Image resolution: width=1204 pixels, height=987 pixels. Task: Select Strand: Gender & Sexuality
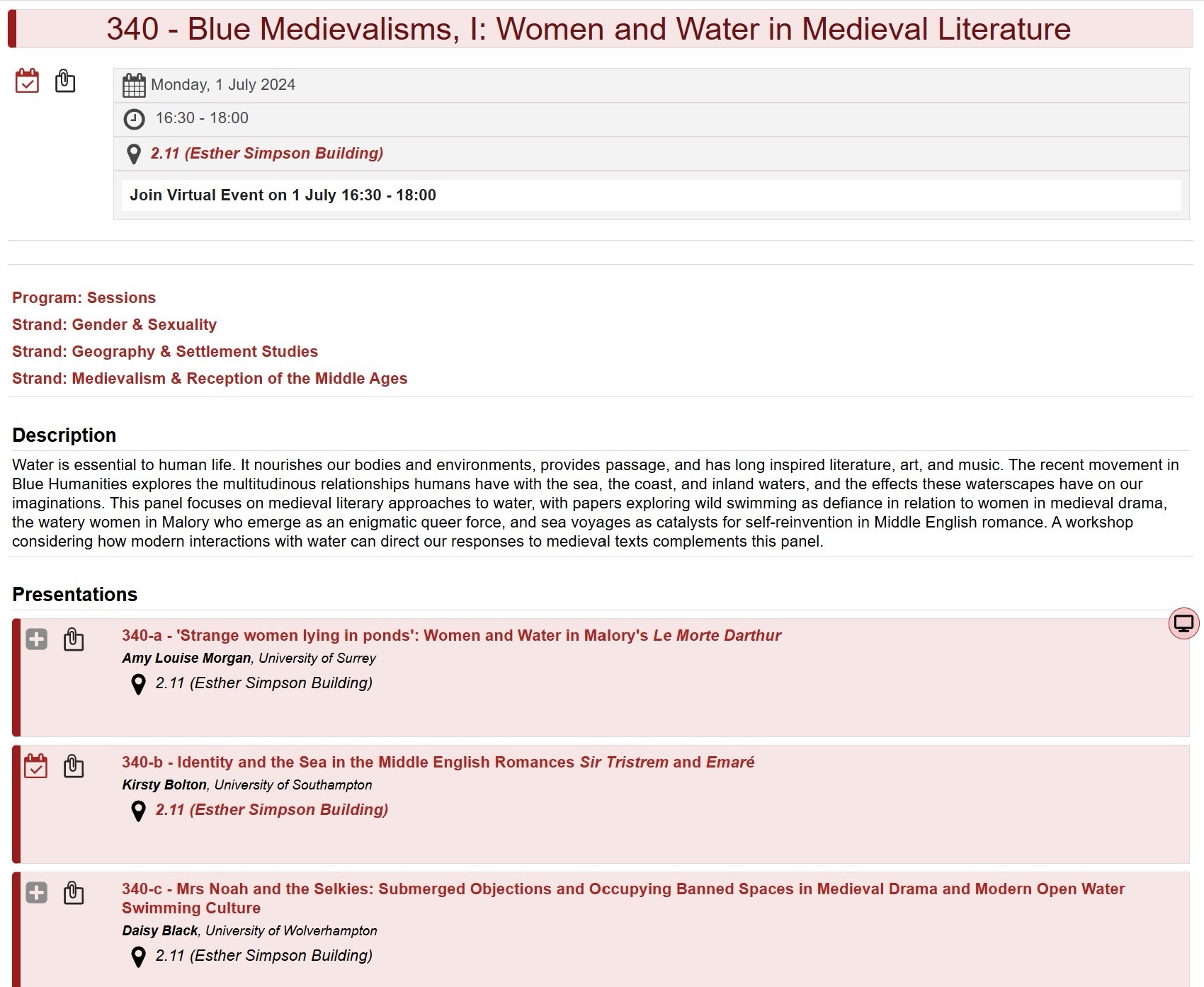coord(114,325)
